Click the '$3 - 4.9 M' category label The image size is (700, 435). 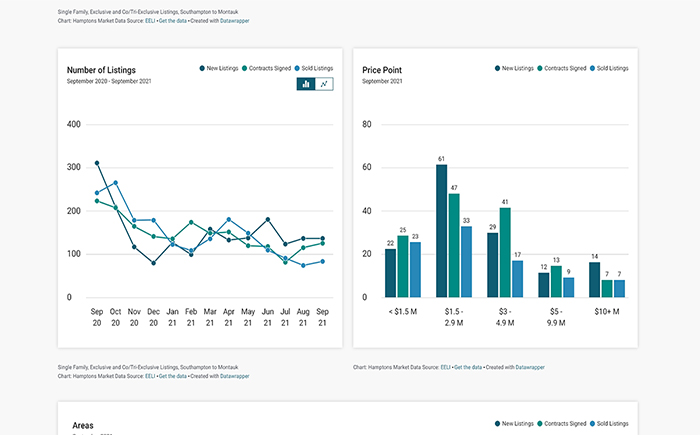(505, 317)
